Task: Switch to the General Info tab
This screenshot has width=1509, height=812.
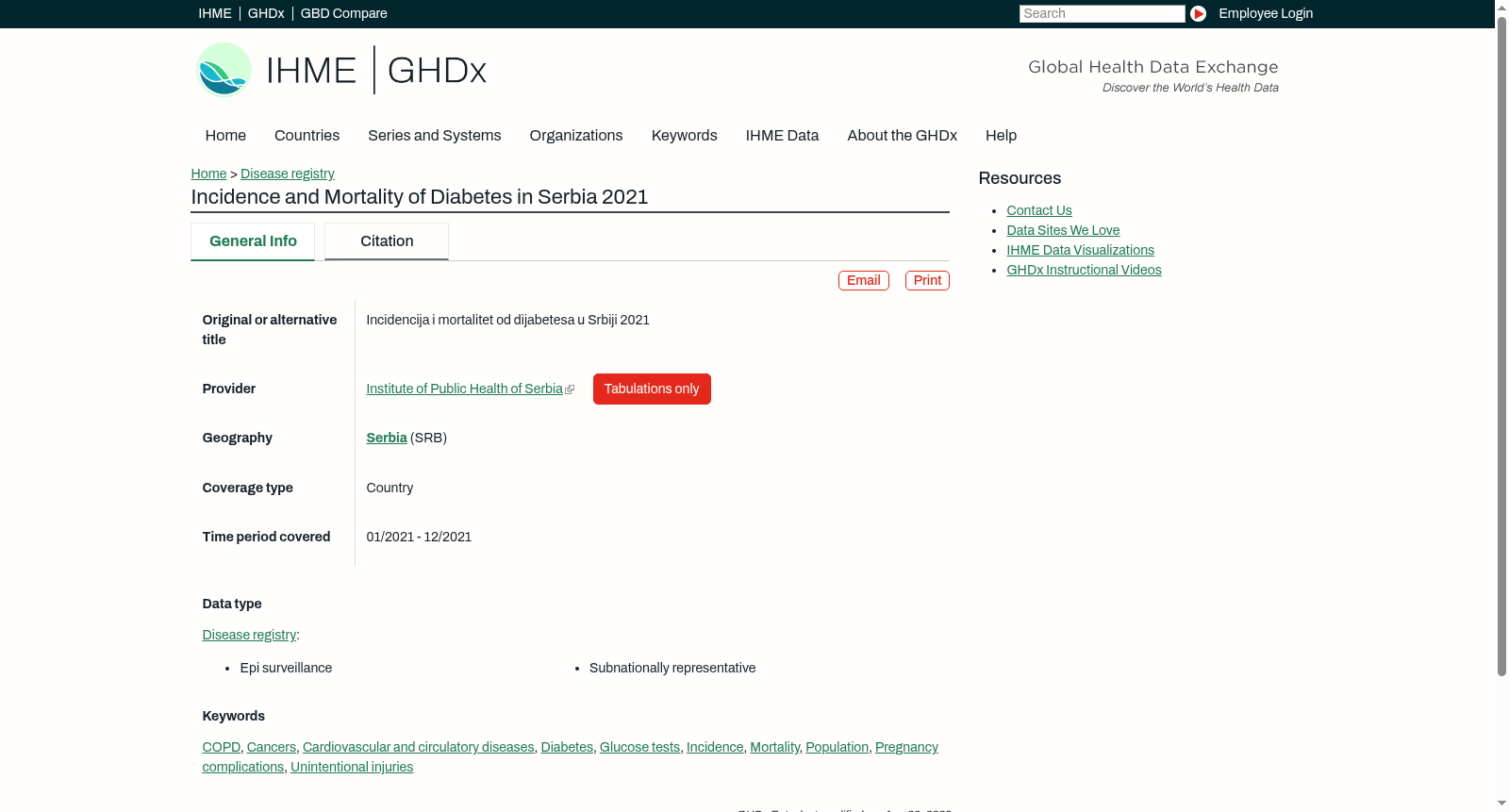Action: [x=253, y=241]
